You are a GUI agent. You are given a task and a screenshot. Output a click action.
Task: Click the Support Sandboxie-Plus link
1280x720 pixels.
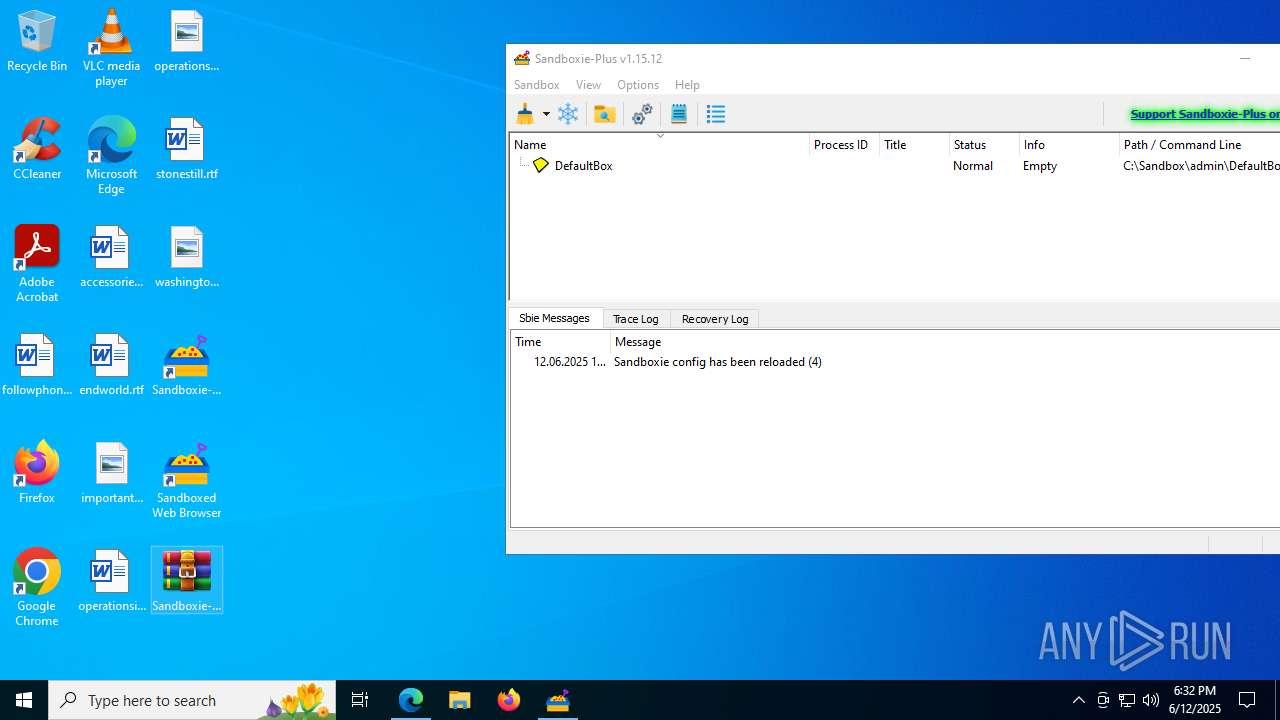coord(1204,114)
